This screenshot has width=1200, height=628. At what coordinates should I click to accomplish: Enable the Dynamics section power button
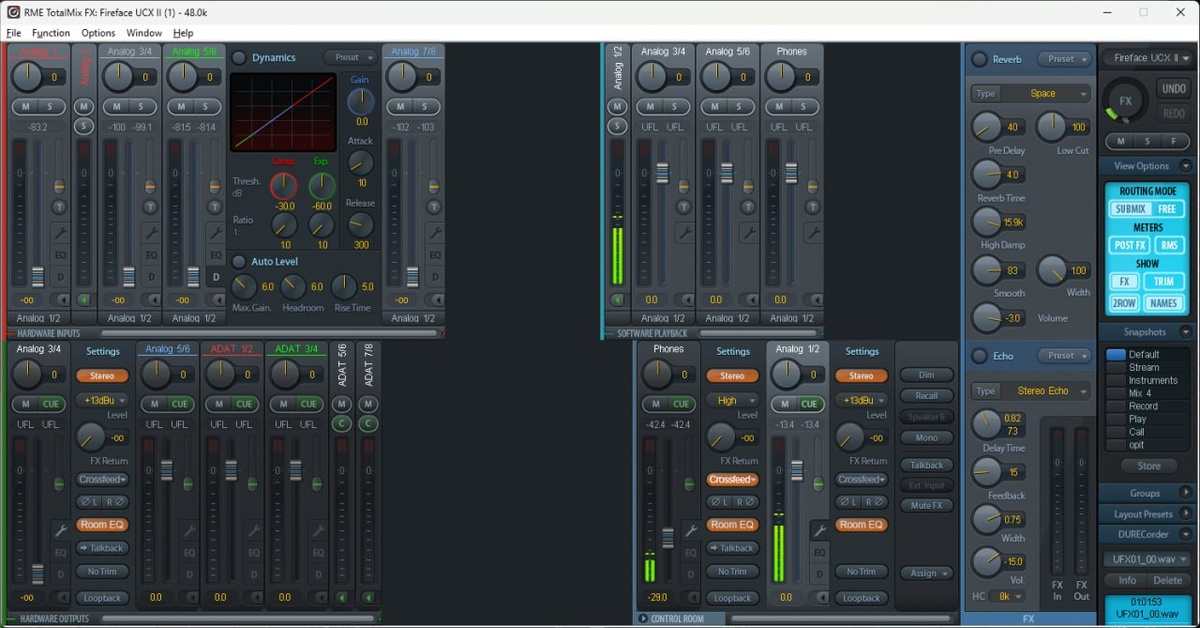239,58
